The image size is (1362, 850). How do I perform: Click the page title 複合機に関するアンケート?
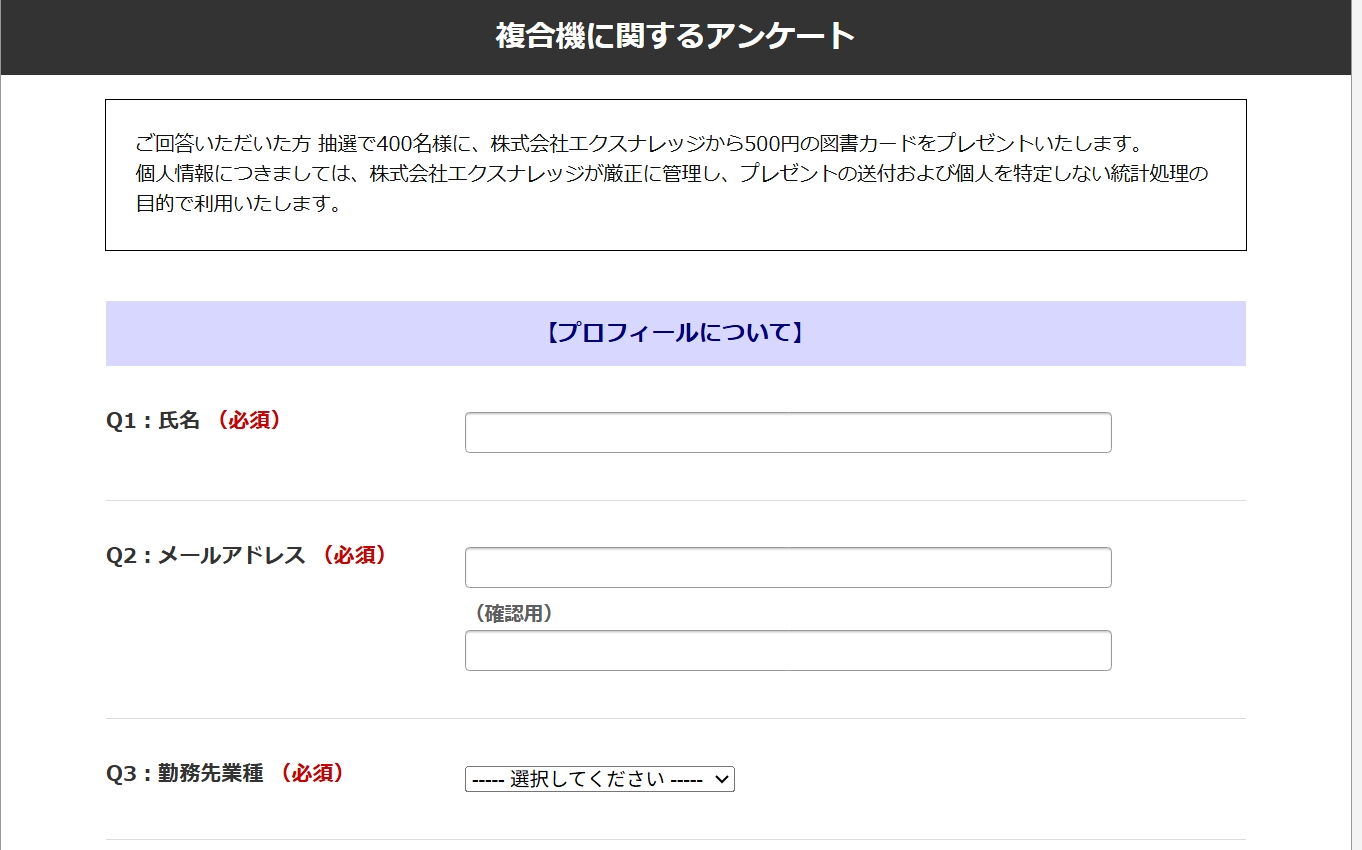tap(675, 36)
